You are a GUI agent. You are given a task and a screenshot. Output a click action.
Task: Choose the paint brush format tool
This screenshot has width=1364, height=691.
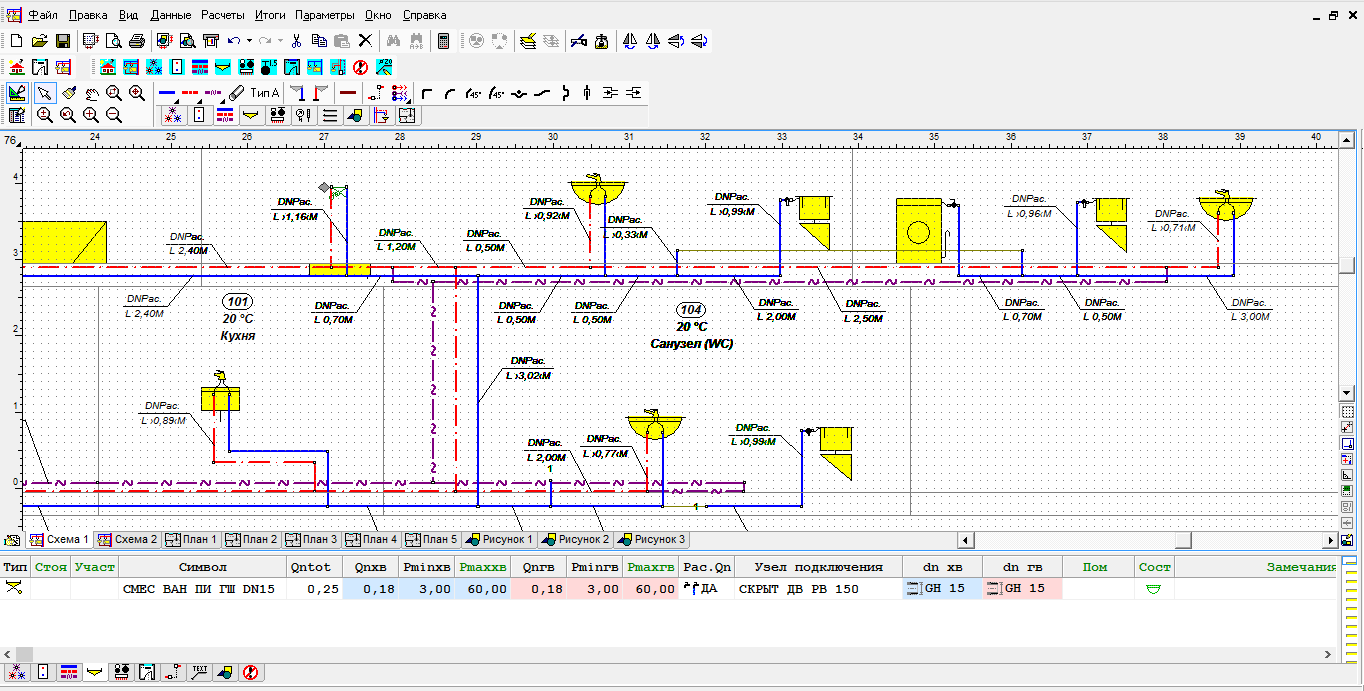tap(68, 93)
